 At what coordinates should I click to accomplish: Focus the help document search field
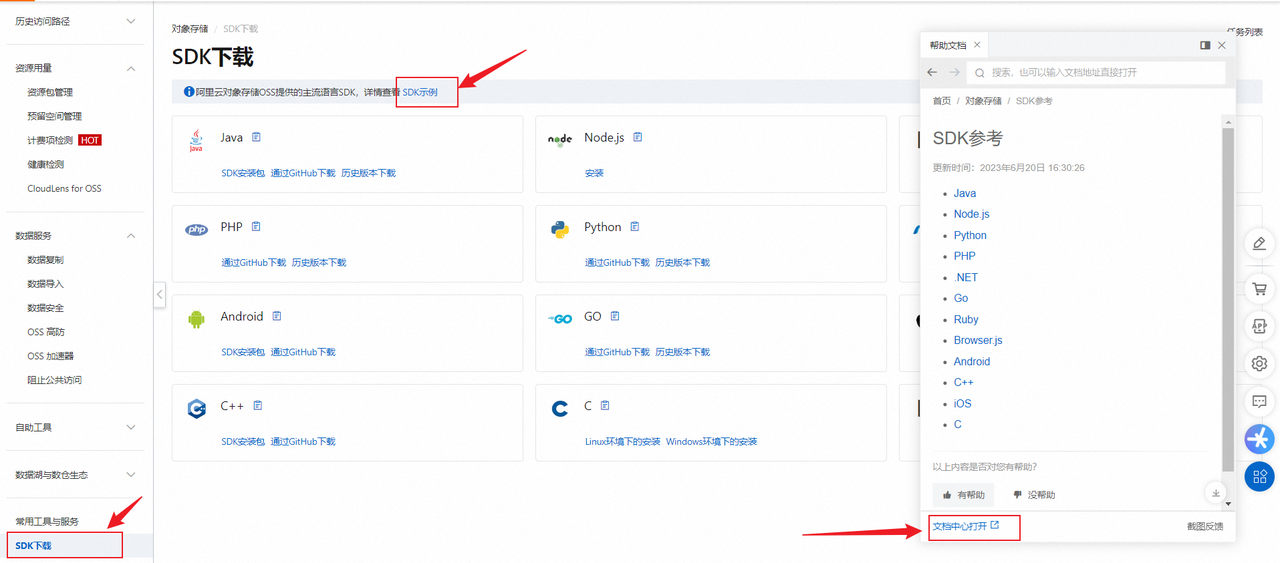1100,72
